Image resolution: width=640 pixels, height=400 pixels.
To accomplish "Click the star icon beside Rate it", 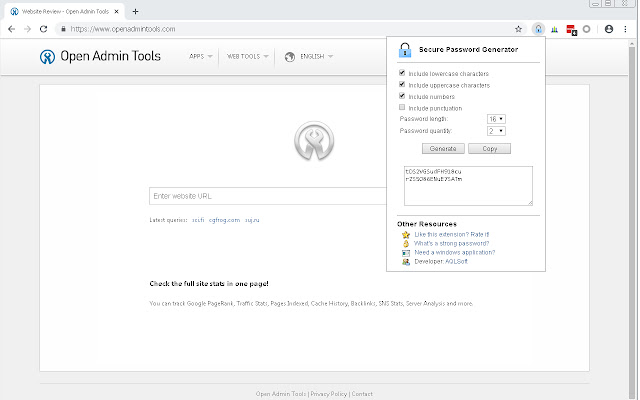I will pyautogui.click(x=406, y=235).
